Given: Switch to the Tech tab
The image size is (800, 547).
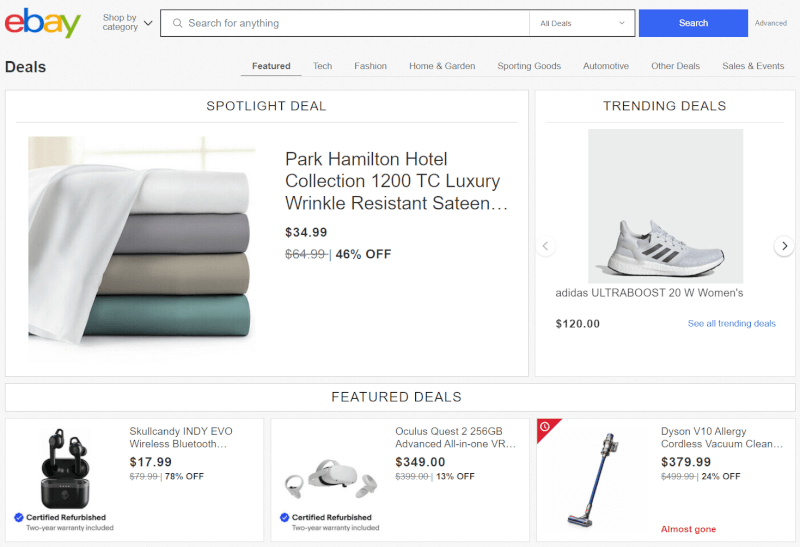Looking at the screenshot, I should (x=322, y=66).
